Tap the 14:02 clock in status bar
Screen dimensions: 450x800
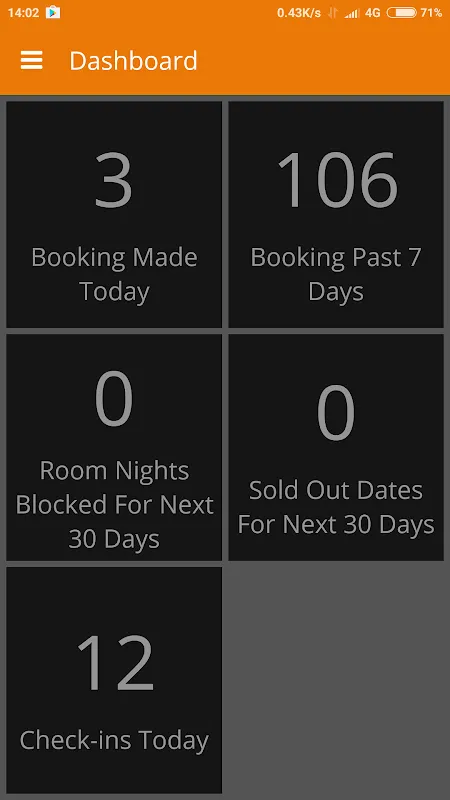(23, 13)
